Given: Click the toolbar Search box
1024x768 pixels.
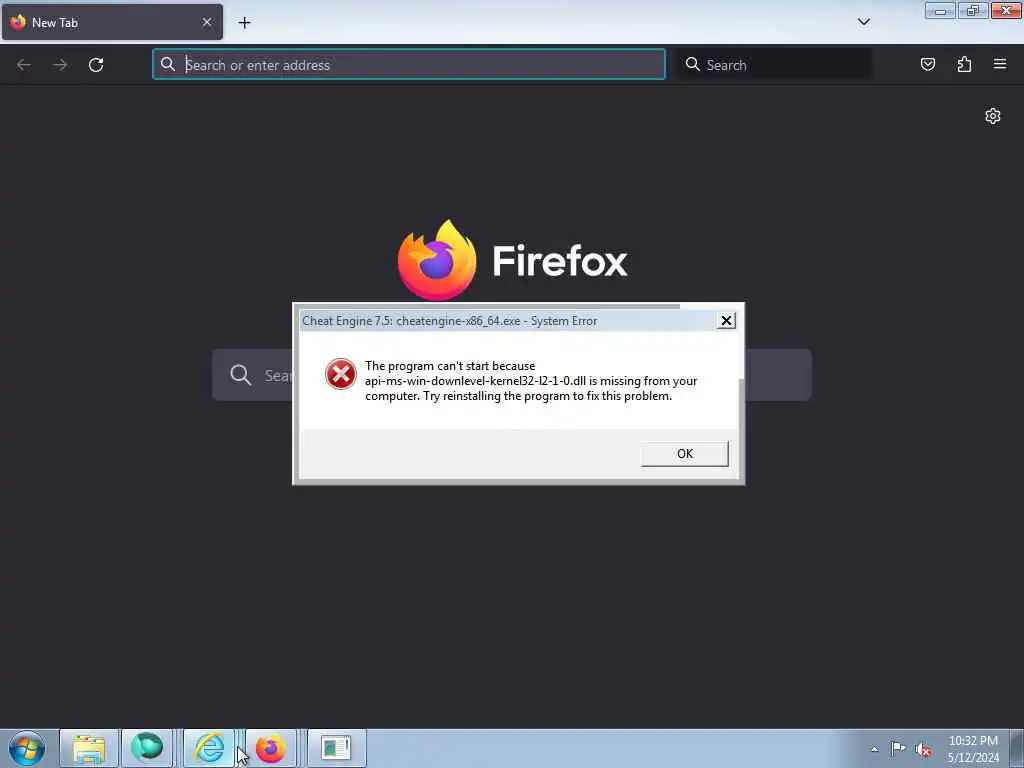Looking at the screenshot, I should pos(774,65).
